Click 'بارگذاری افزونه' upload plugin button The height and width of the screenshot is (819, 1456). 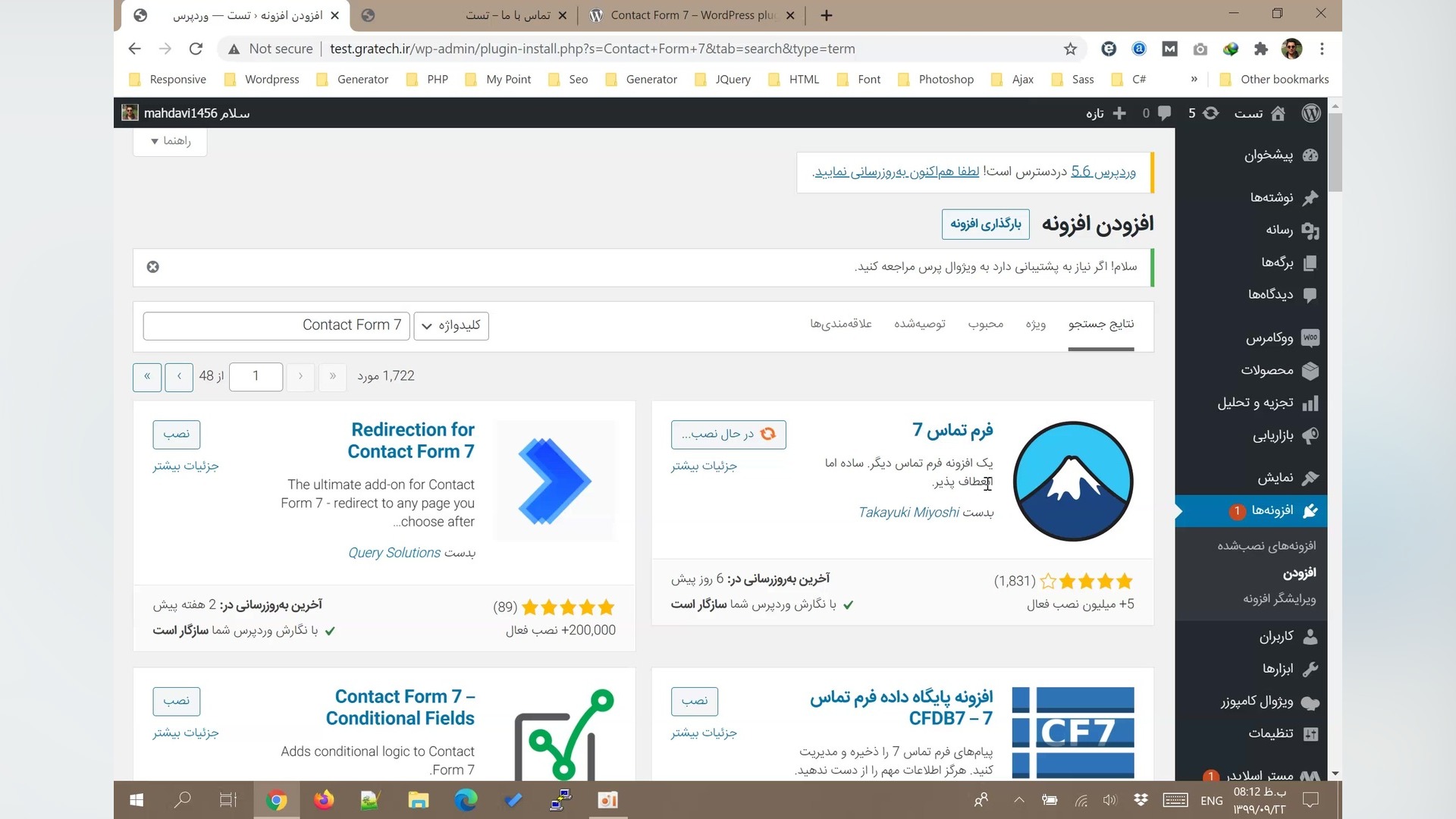point(986,224)
